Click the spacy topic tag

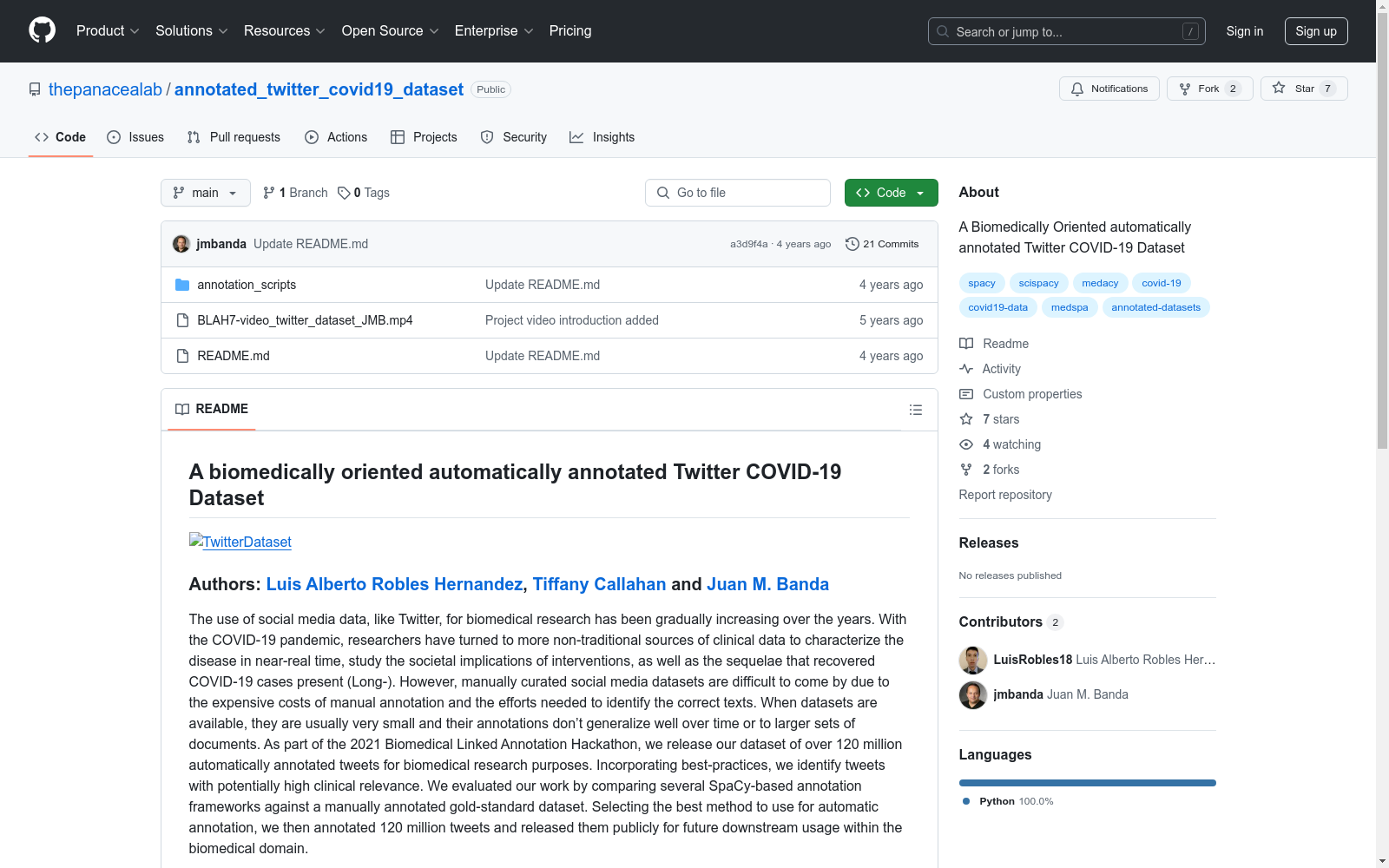[x=982, y=283]
